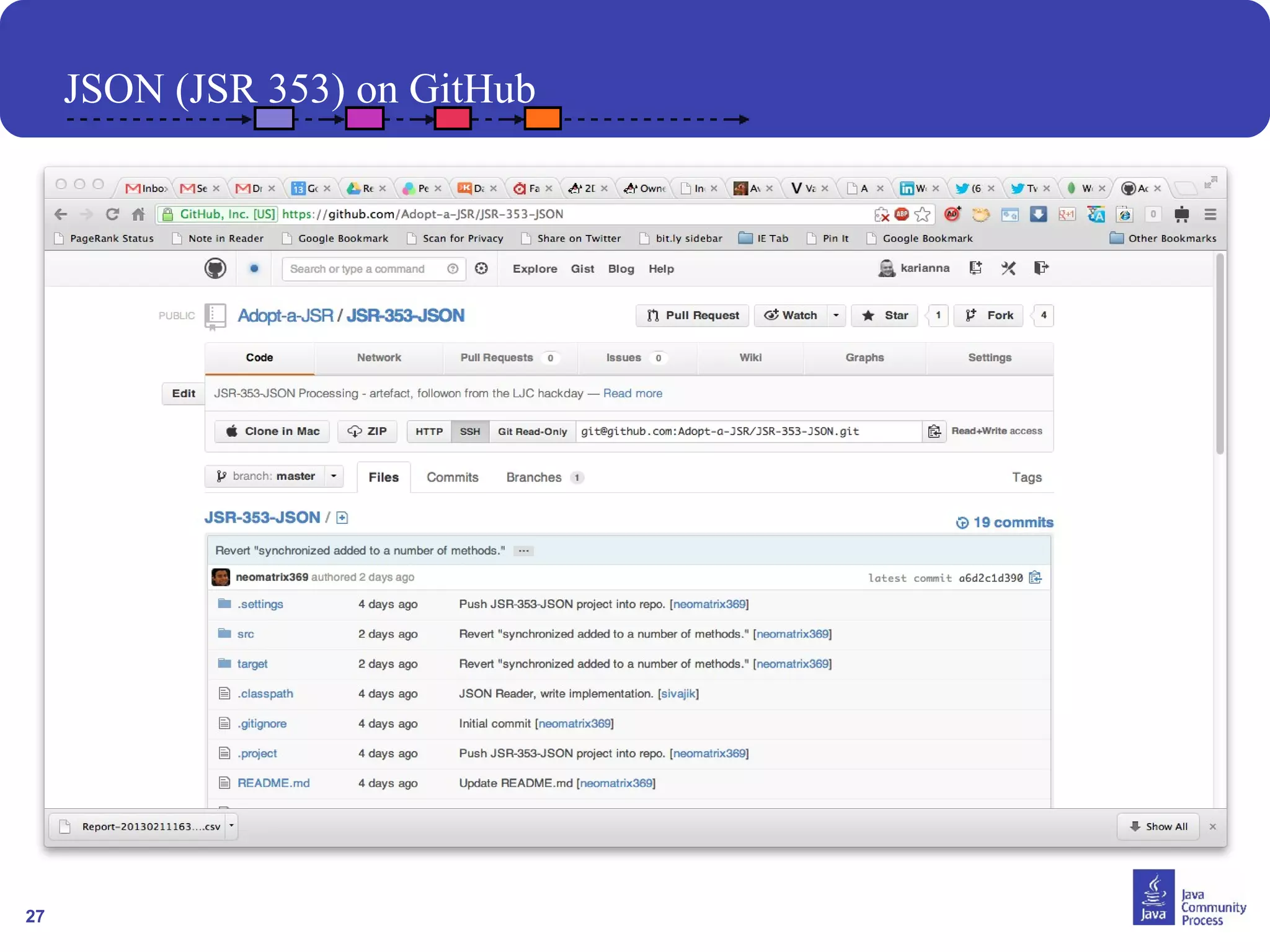1270x952 pixels.
Task: Expand commit message ellipsis button
Action: point(523,551)
